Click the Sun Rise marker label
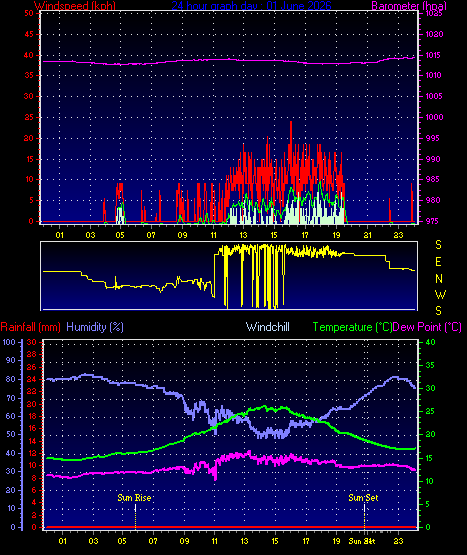467x555 pixels. (134, 498)
